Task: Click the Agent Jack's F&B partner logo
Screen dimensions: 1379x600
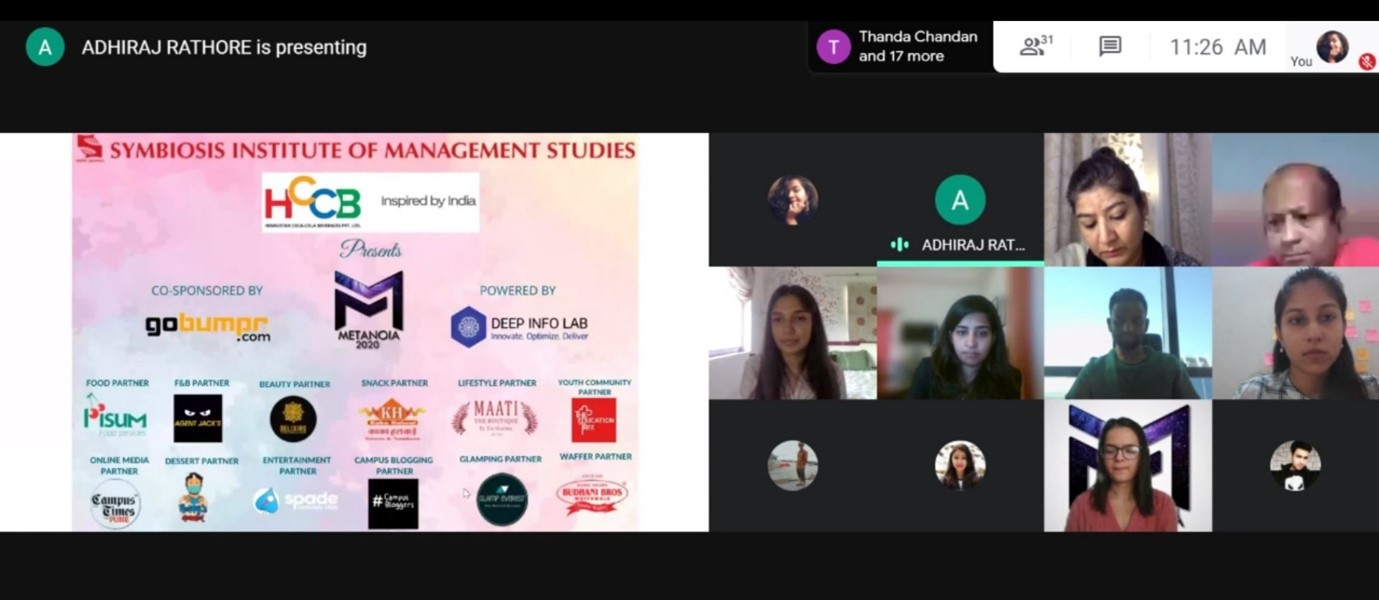Action: click(198, 418)
